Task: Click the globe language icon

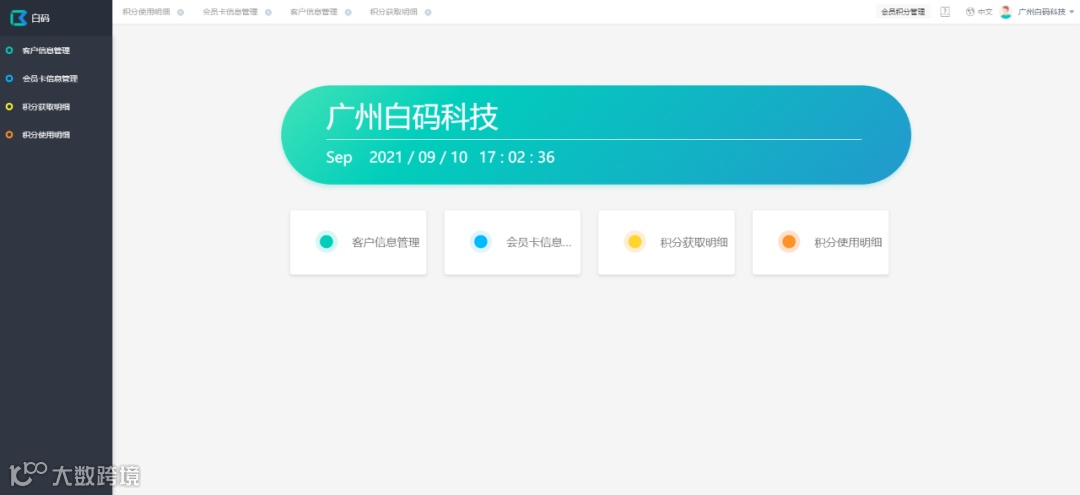Action: click(x=970, y=12)
